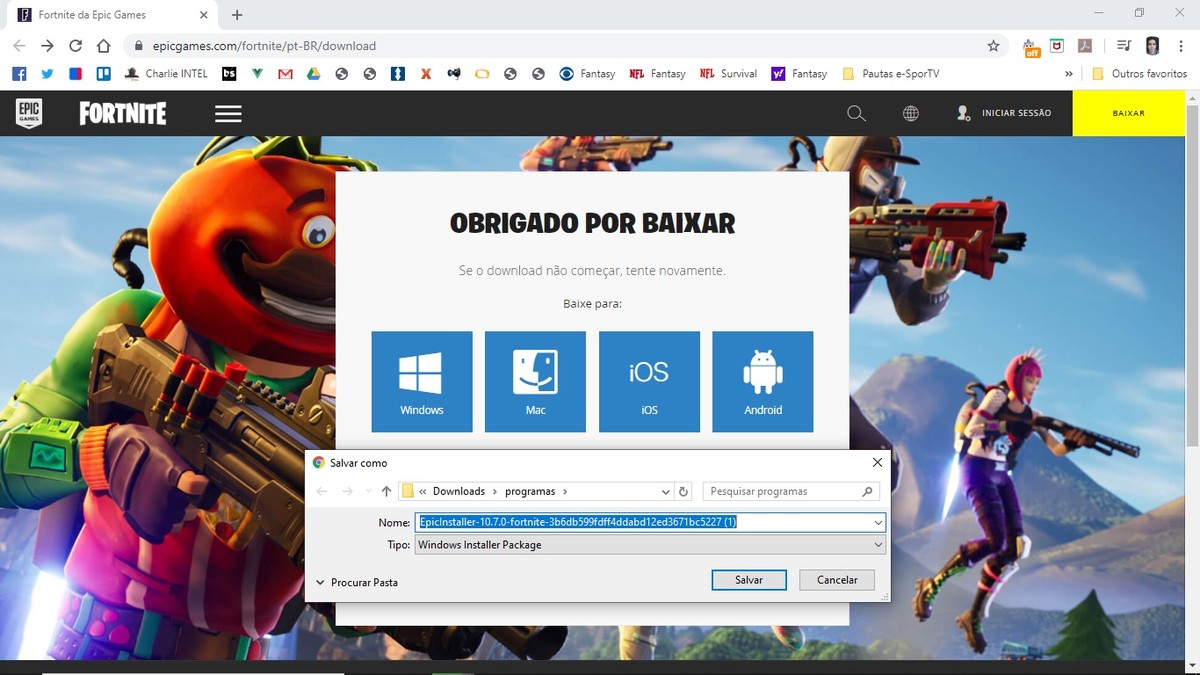Expand the chevron after 'programas' in the path
This screenshot has width=1200, height=675.
(565, 491)
